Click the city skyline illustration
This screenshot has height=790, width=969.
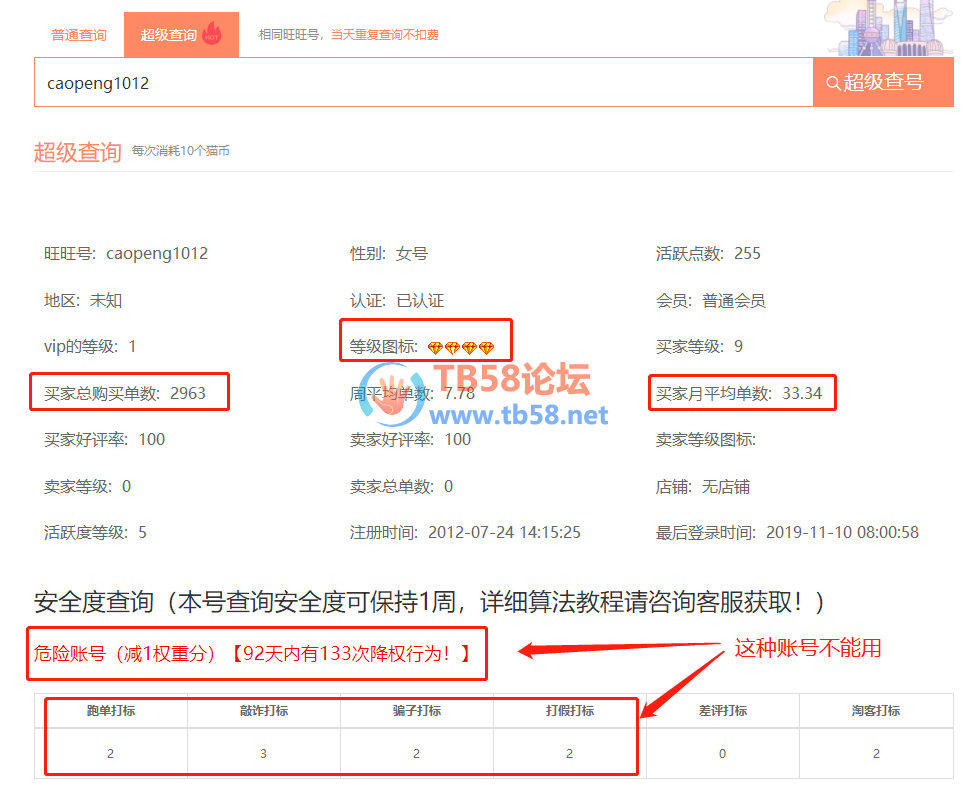(888, 30)
